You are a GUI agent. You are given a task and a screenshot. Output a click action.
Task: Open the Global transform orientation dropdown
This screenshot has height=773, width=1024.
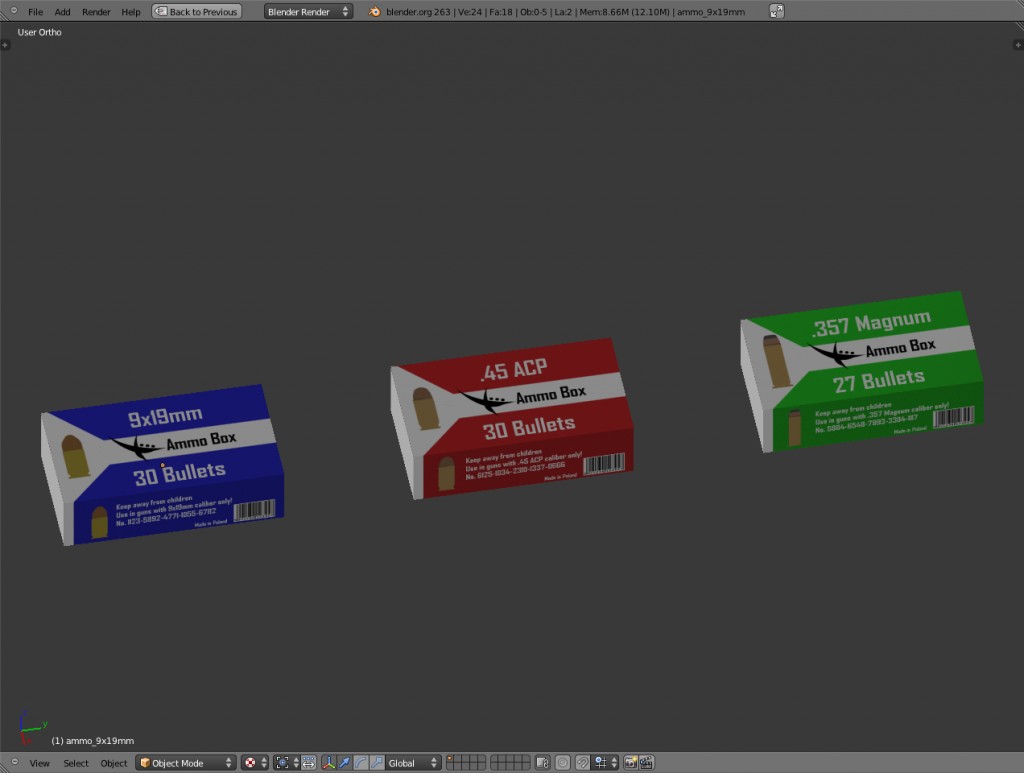(x=410, y=762)
